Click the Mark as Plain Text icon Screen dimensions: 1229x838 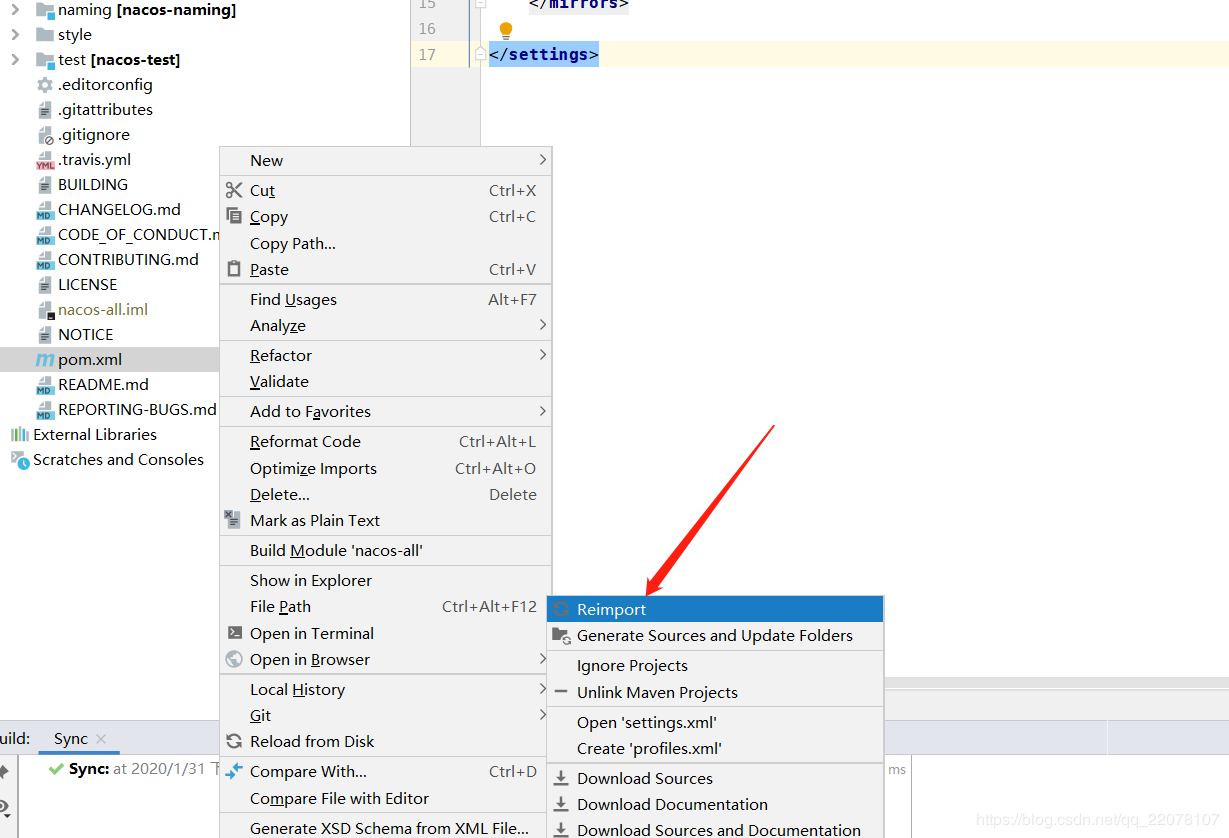coord(233,519)
